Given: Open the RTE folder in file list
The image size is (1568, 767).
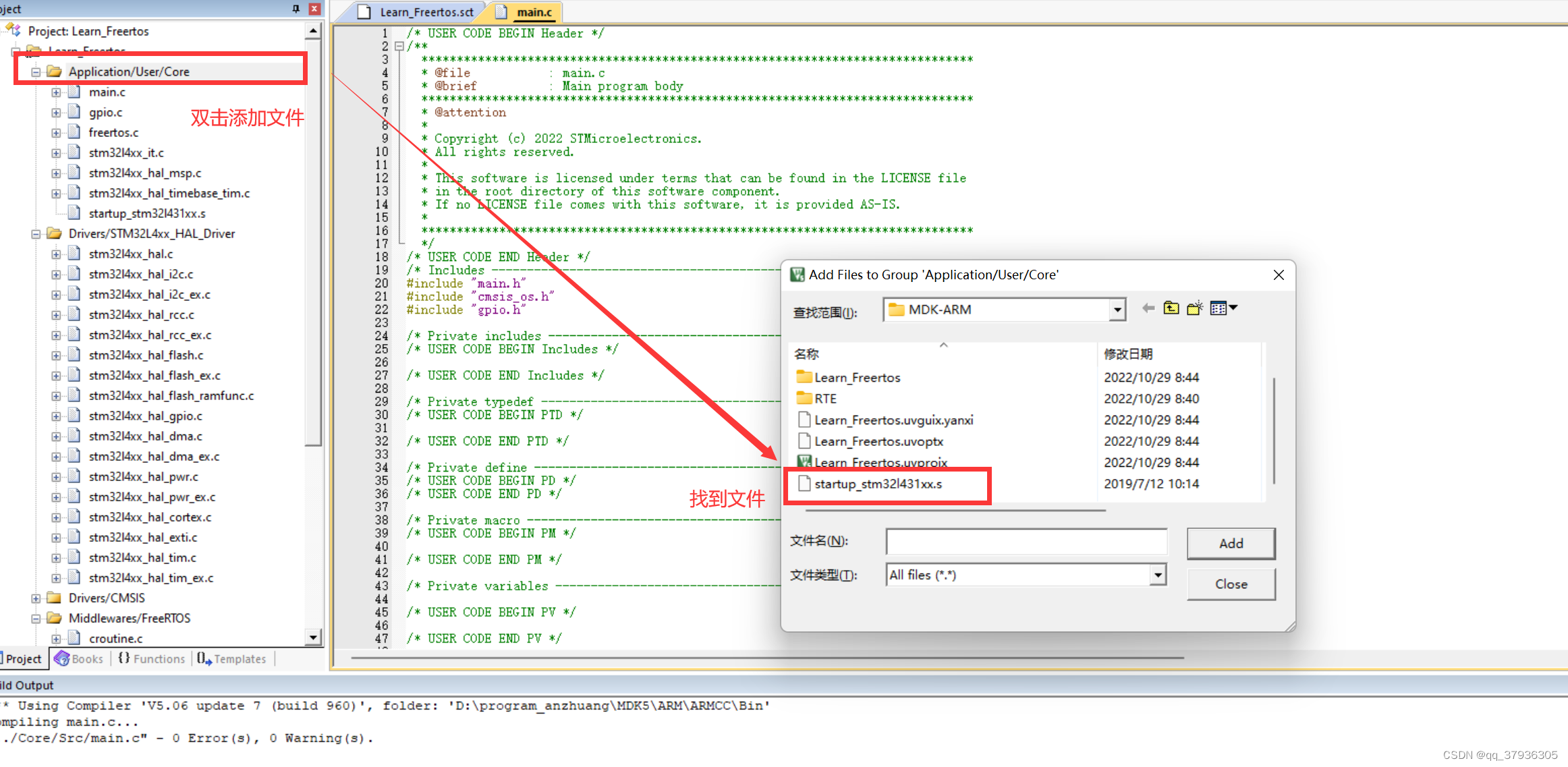Looking at the screenshot, I should click(824, 399).
